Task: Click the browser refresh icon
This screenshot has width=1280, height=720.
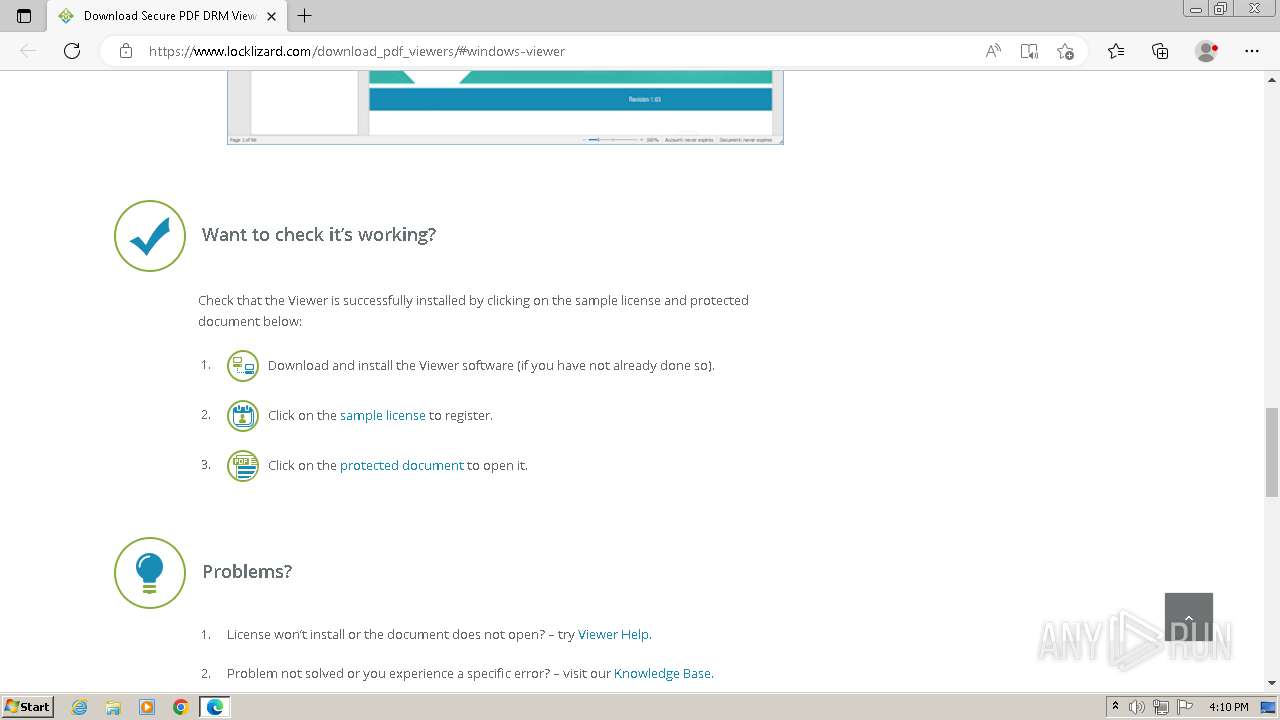Action: point(72,51)
